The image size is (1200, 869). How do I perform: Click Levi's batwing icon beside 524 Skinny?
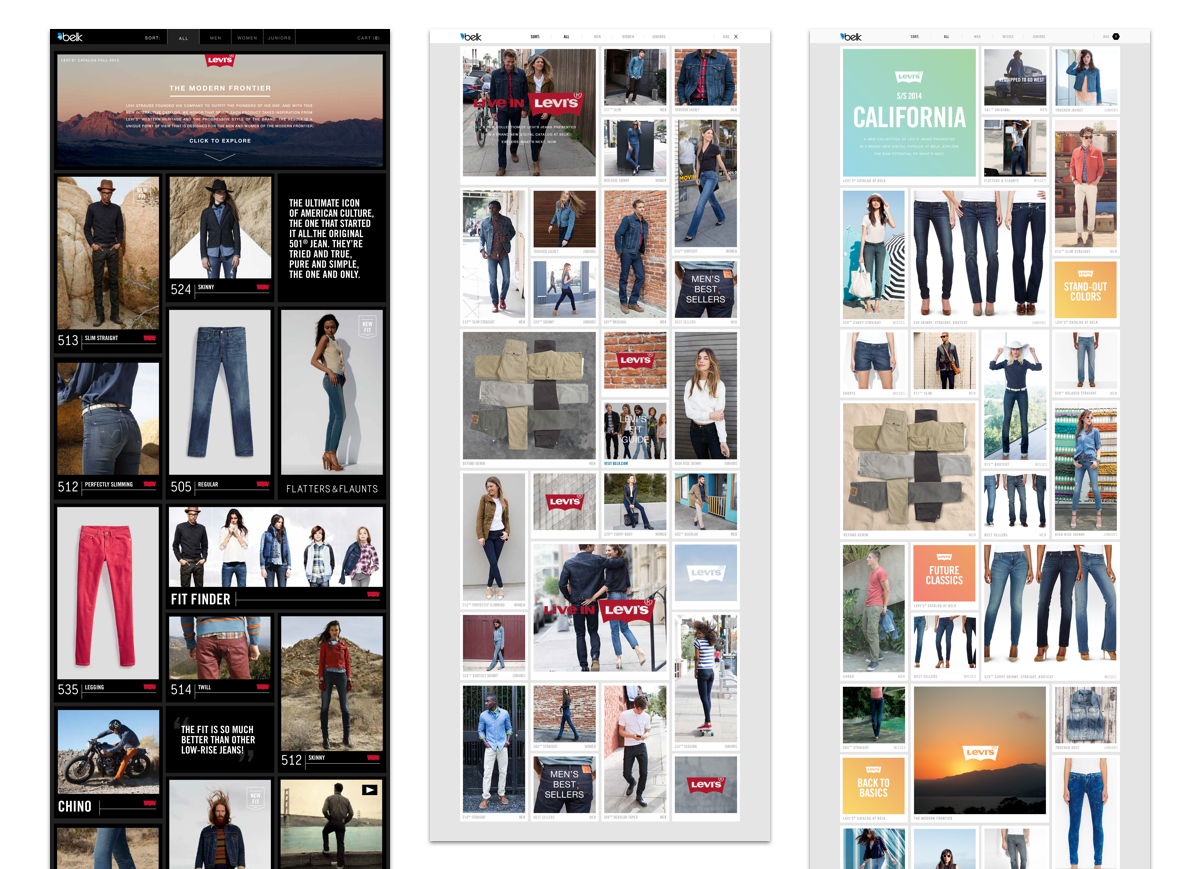point(263,289)
